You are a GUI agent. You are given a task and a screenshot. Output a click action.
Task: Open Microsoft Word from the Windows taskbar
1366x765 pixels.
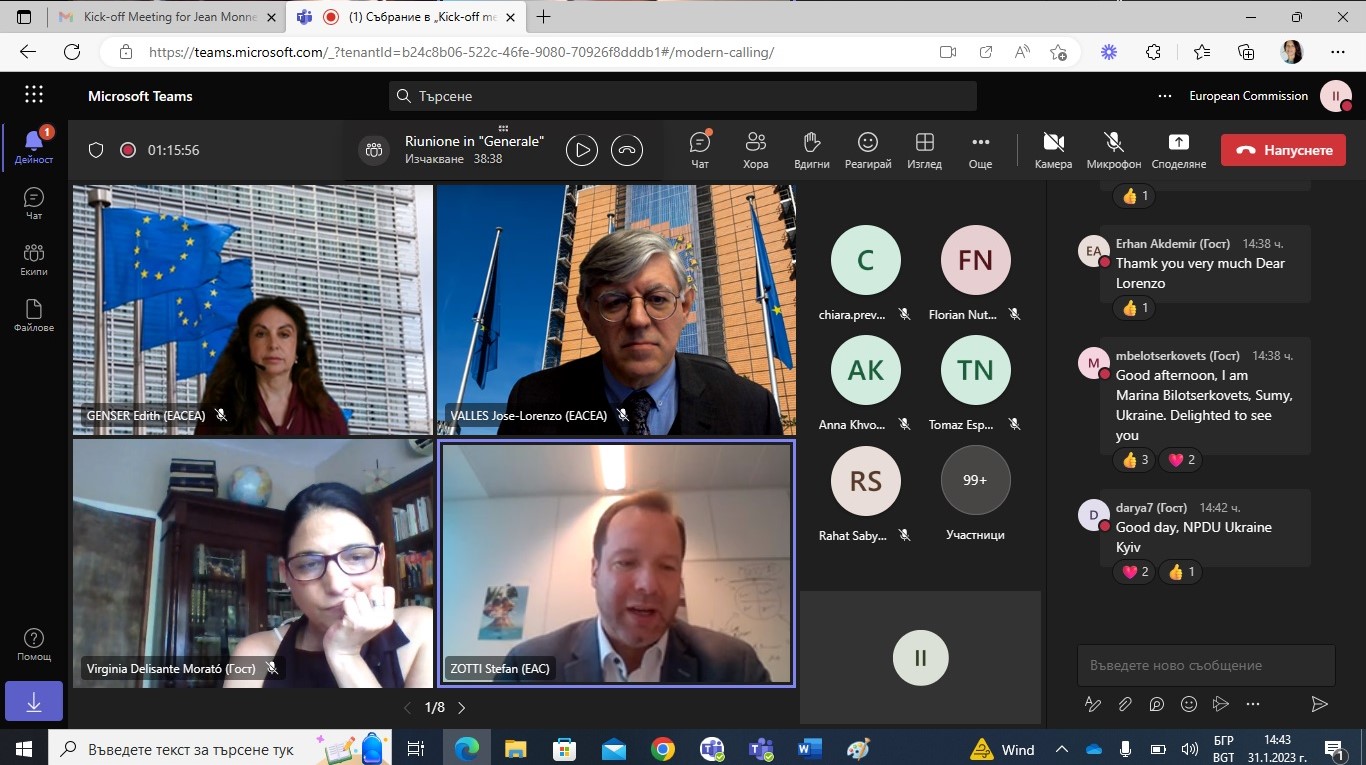click(x=809, y=749)
